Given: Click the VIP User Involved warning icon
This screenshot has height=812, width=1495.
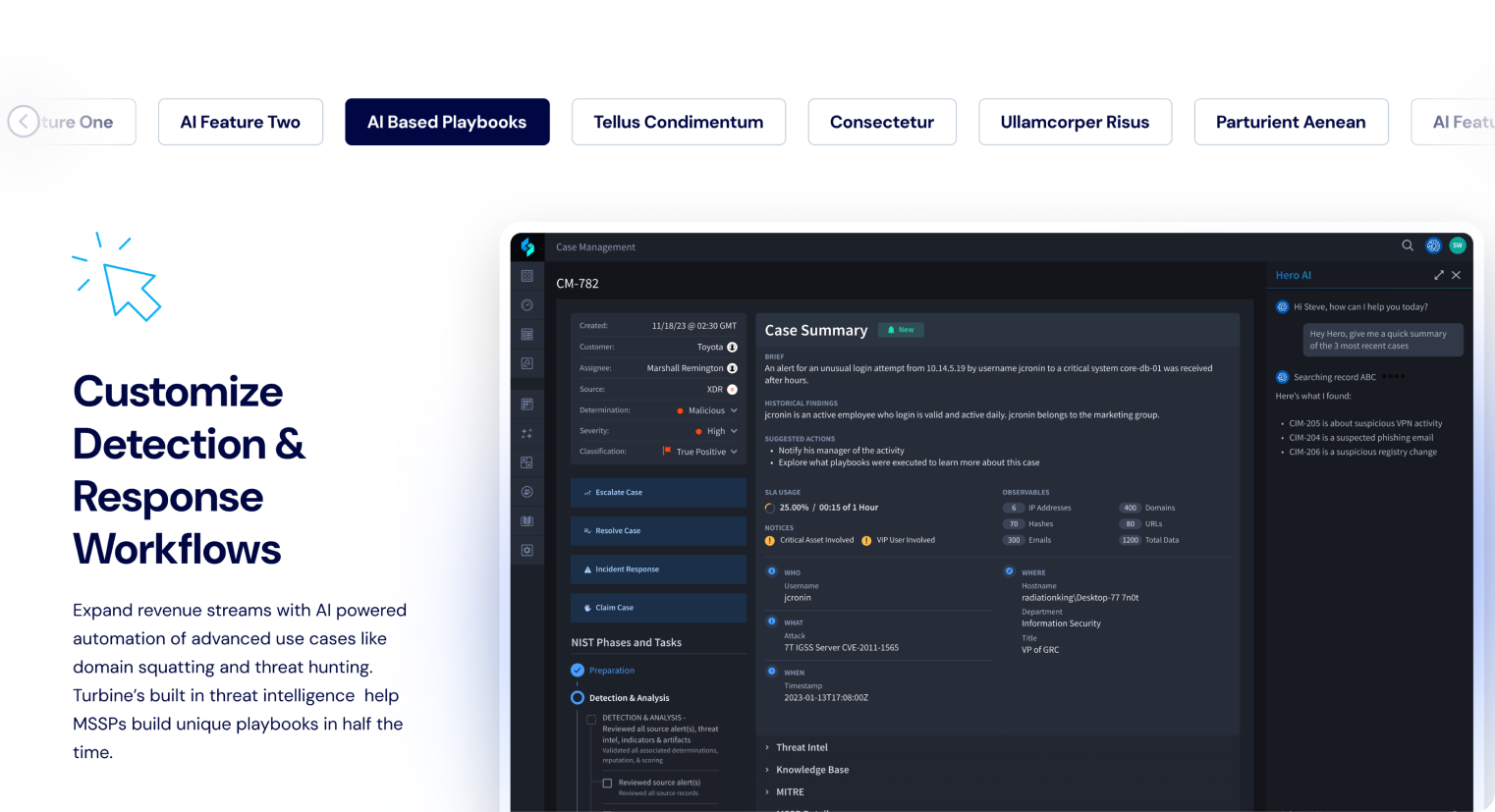Looking at the screenshot, I should click(x=866, y=540).
